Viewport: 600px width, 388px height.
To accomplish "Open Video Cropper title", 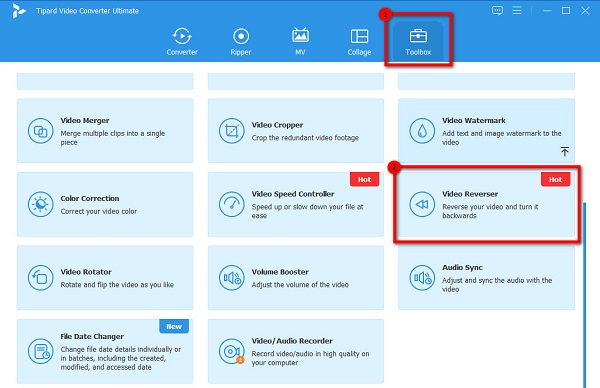I will (x=277, y=125).
